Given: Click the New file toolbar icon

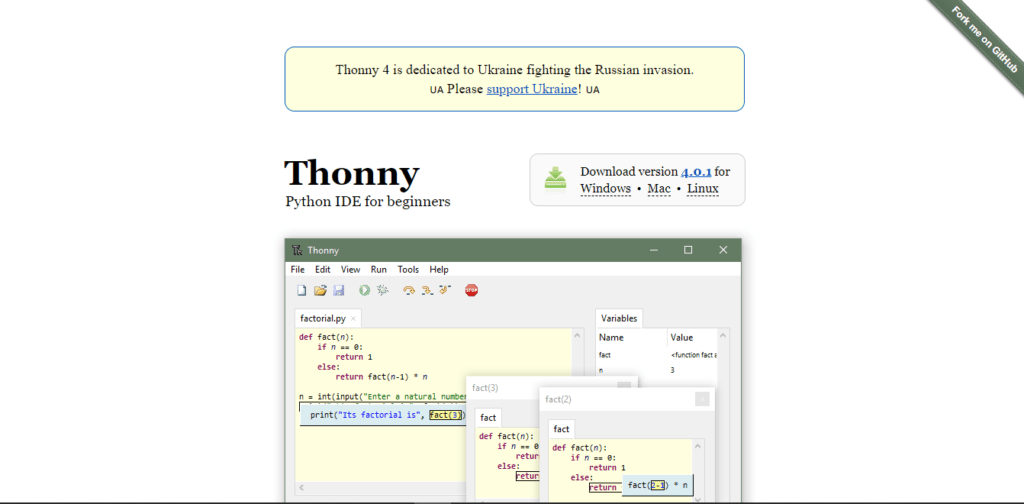Looking at the screenshot, I should pos(302,291).
